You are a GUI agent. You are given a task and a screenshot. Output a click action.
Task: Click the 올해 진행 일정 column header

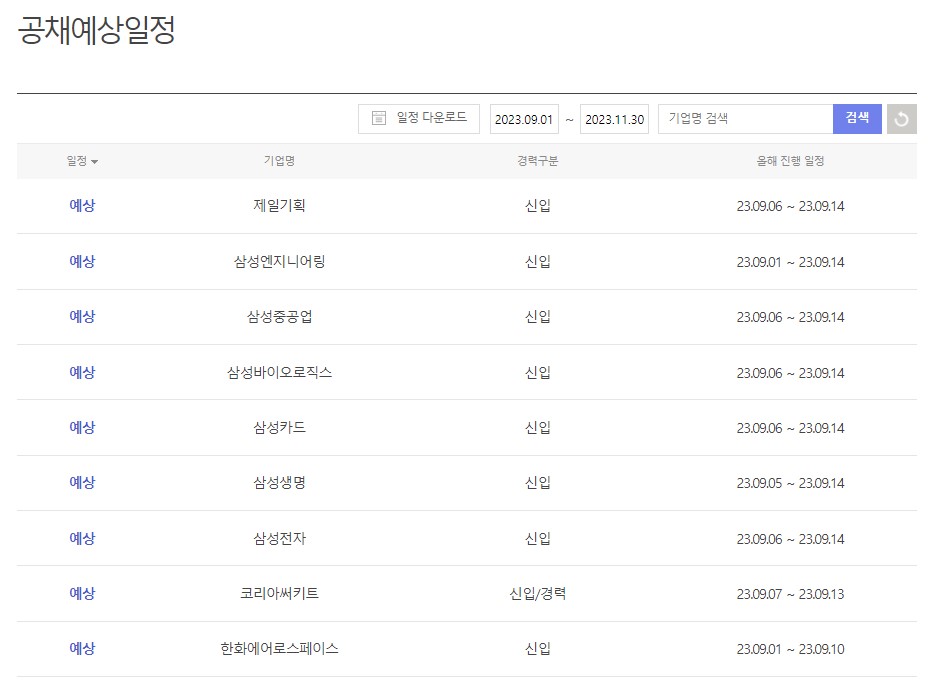(790, 161)
